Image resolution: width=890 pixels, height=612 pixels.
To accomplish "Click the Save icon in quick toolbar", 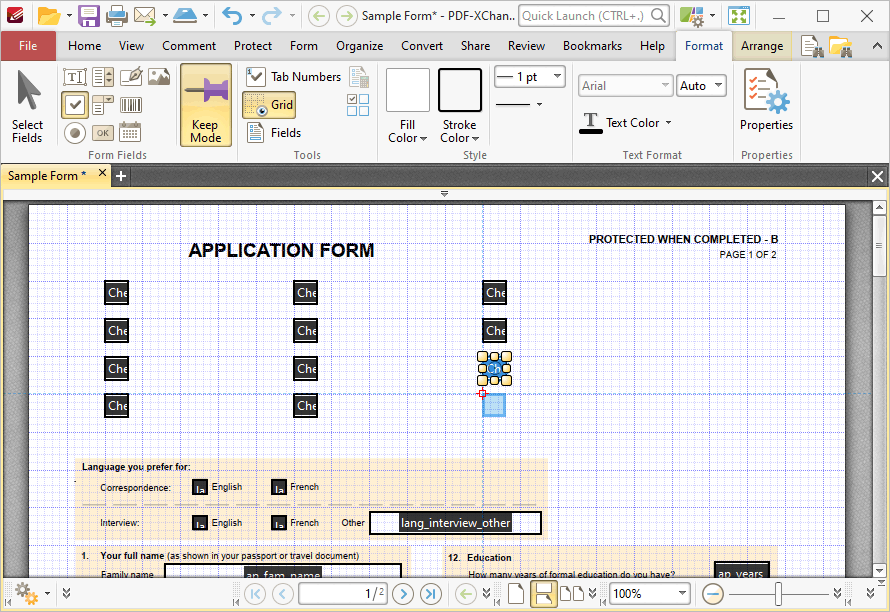I will click(89, 16).
